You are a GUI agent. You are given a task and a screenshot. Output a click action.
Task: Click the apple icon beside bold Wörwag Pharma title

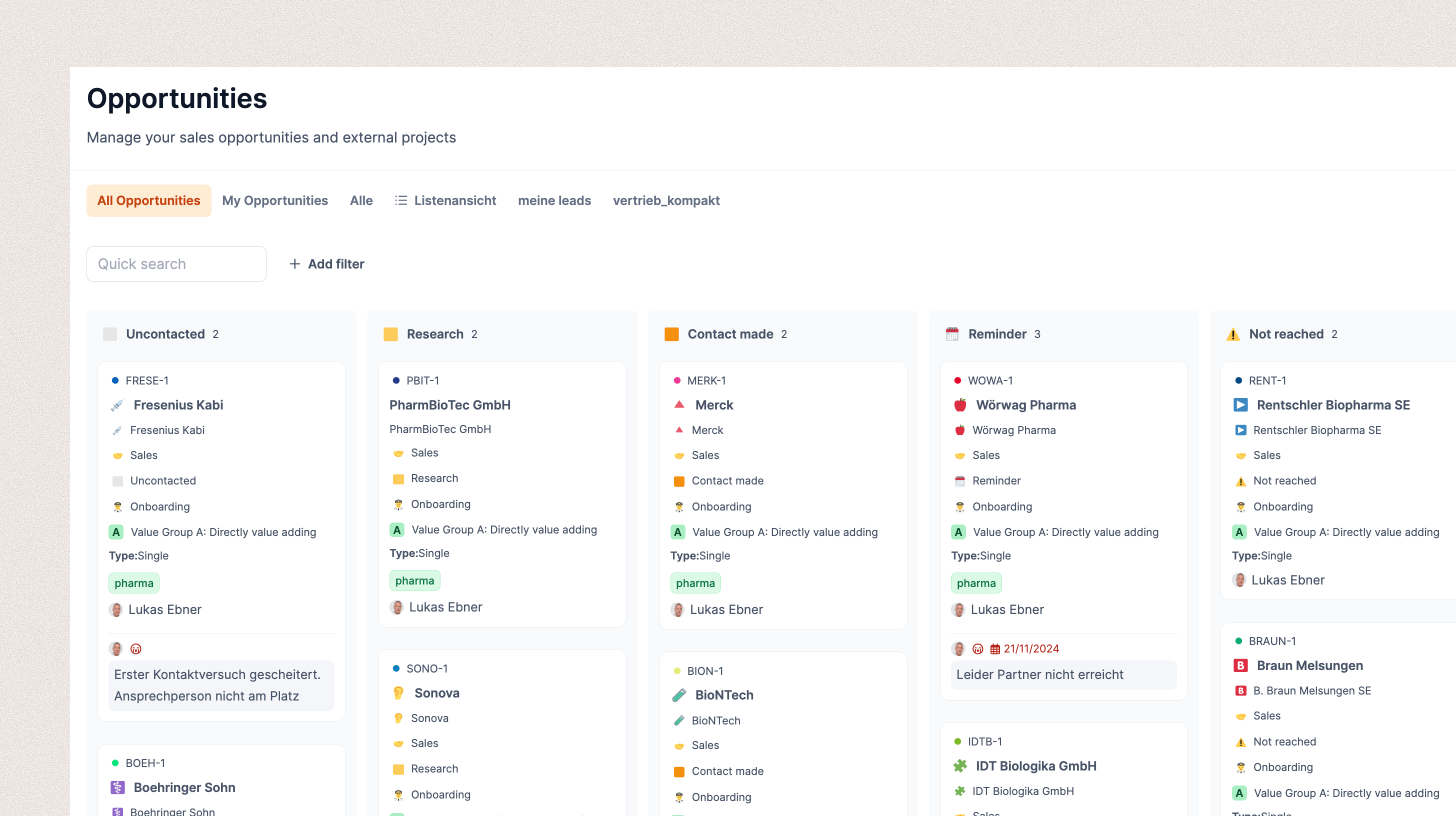tap(960, 405)
